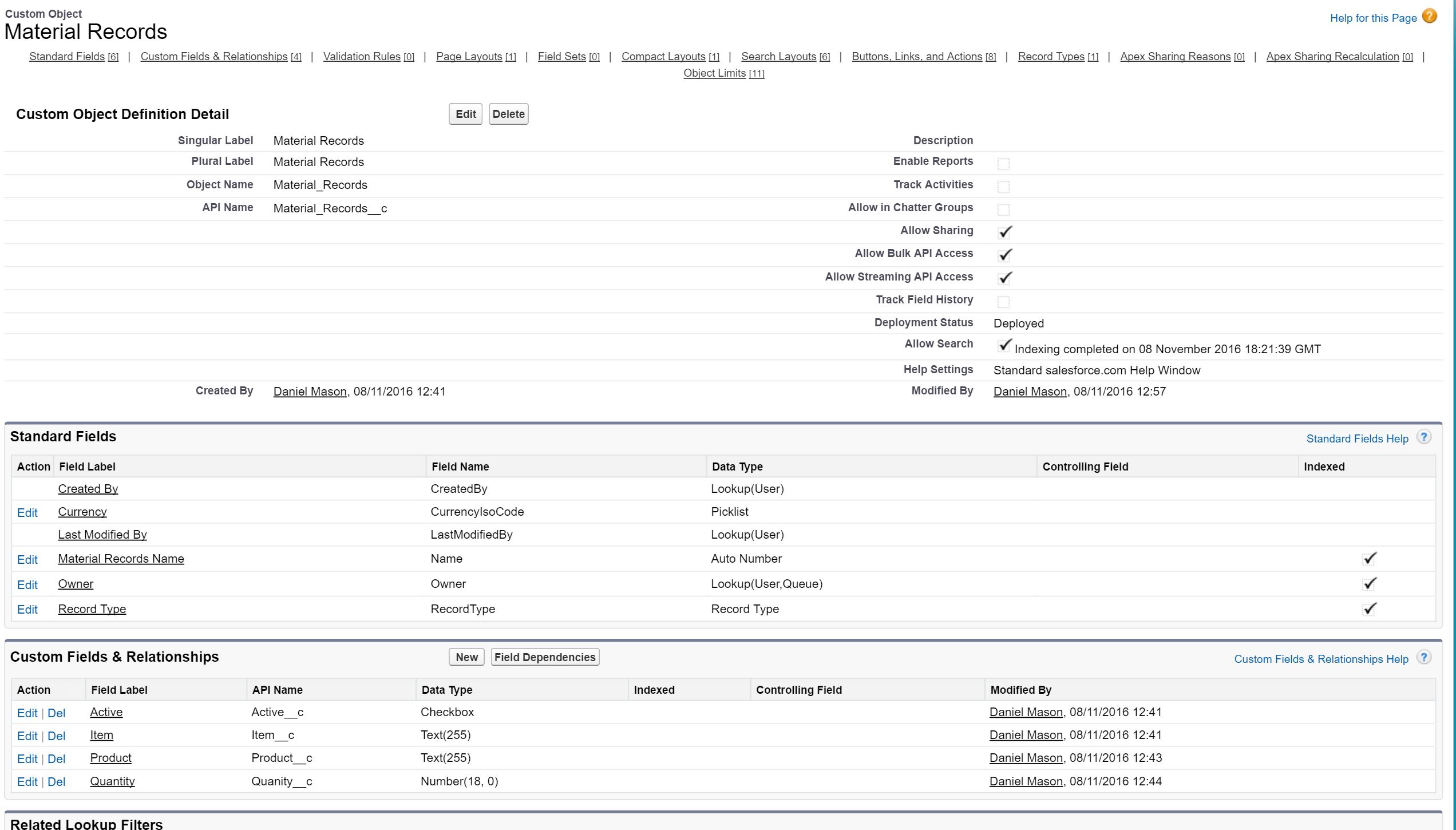Image resolution: width=1456 pixels, height=830 pixels.
Task: Open the Field Dependencies button
Action: point(545,657)
